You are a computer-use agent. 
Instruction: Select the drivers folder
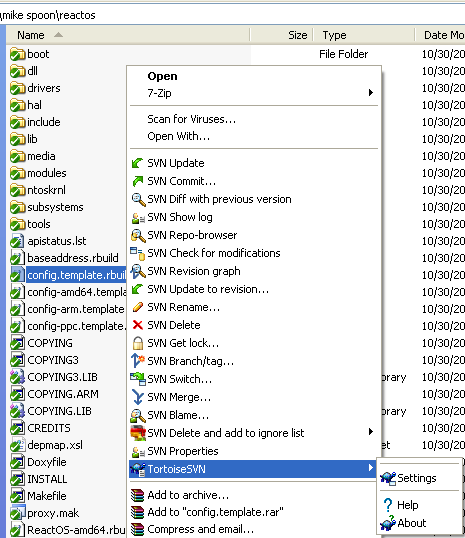click(x=44, y=88)
